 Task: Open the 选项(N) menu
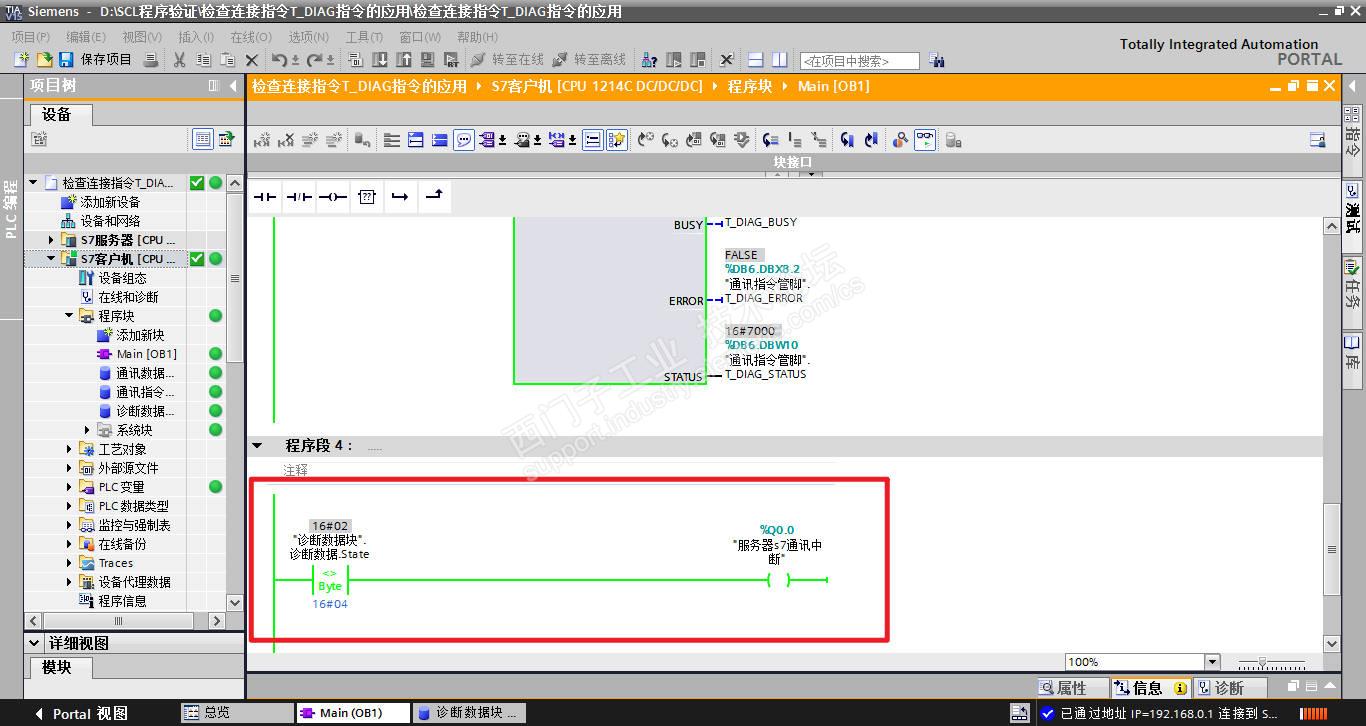[309, 37]
